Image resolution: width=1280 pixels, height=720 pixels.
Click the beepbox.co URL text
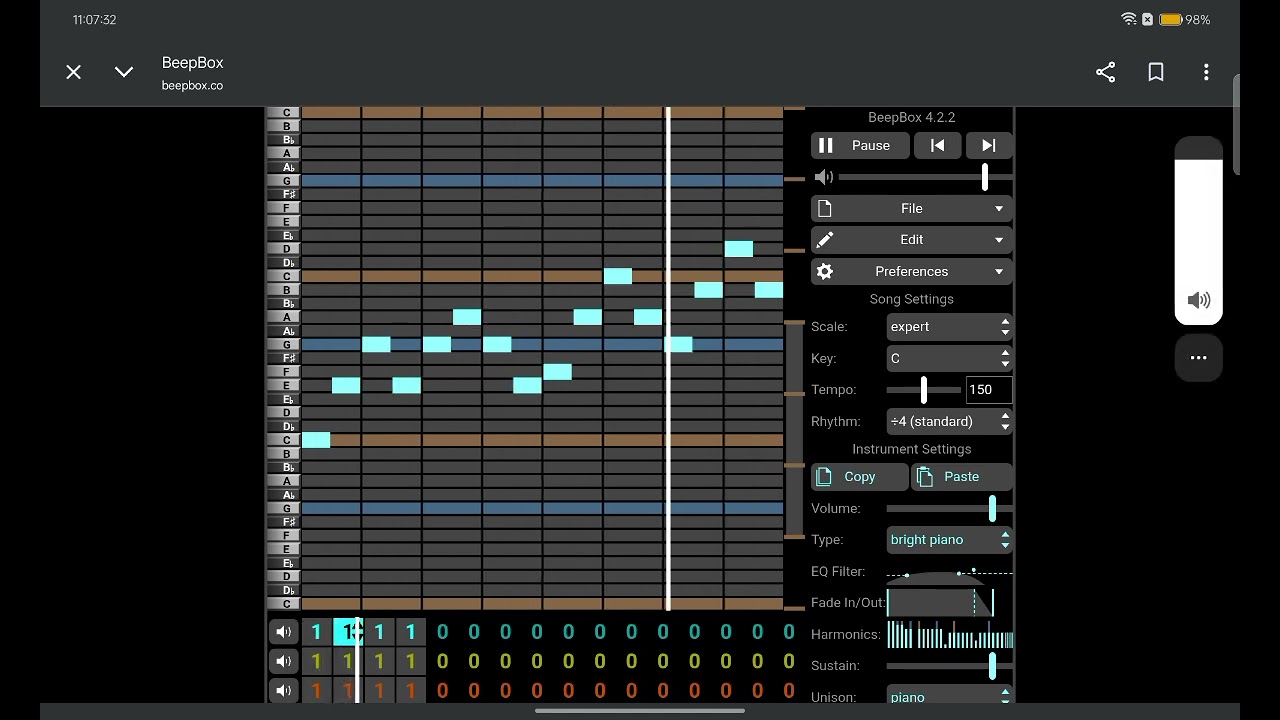192,86
